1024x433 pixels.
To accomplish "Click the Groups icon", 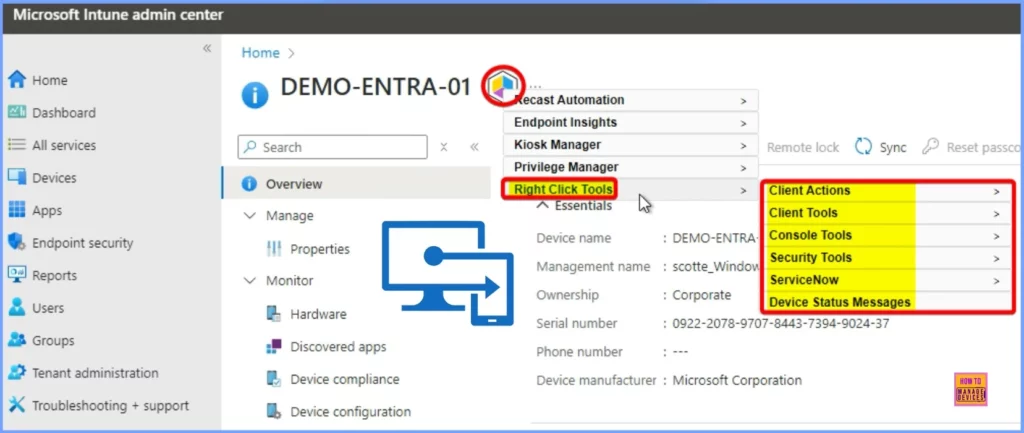I will 16,340.
